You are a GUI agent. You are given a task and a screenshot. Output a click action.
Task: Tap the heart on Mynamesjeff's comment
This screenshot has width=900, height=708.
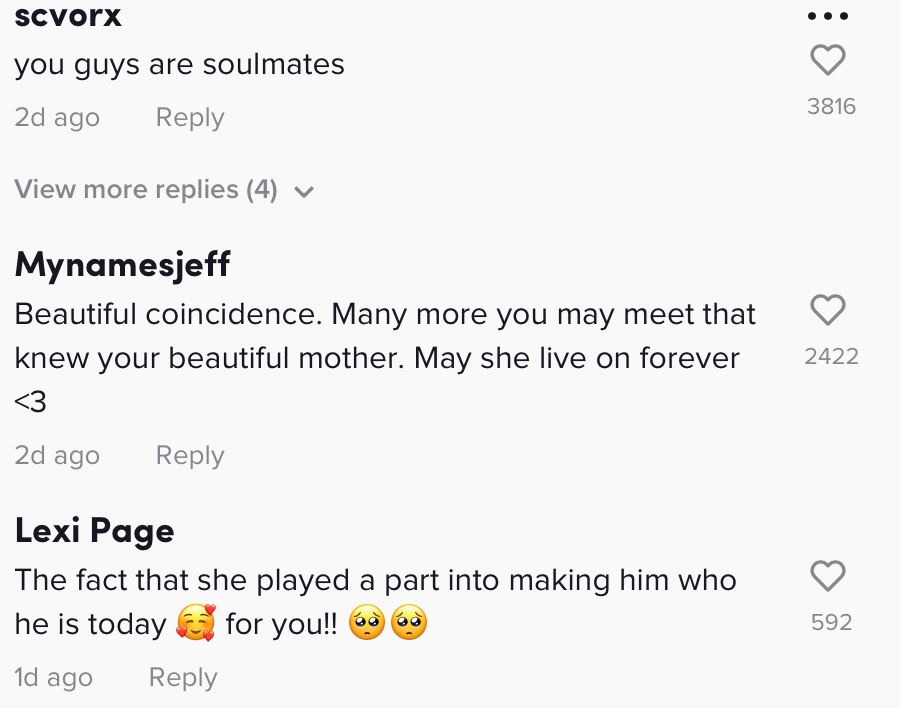pyautogui.click(x=828, y=311)
